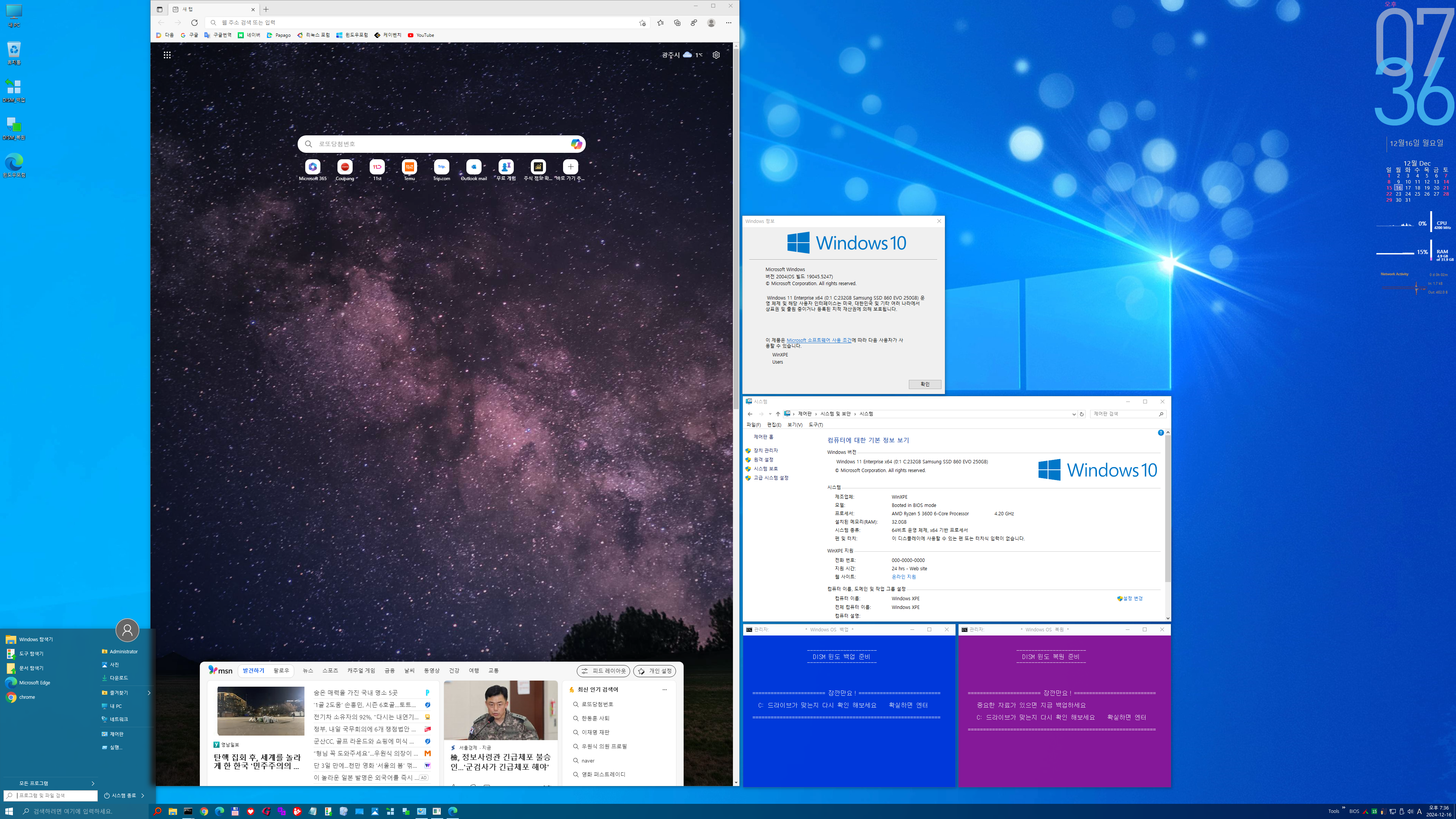Open recent locations dropdown in System window

point(770,414)
